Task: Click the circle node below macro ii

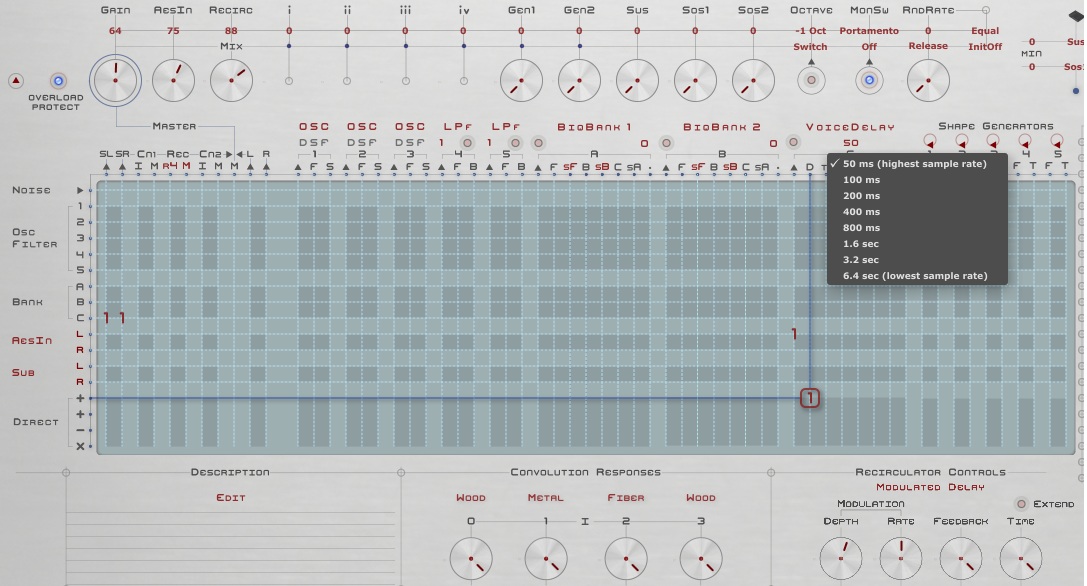Action: (x=347, y=80)
